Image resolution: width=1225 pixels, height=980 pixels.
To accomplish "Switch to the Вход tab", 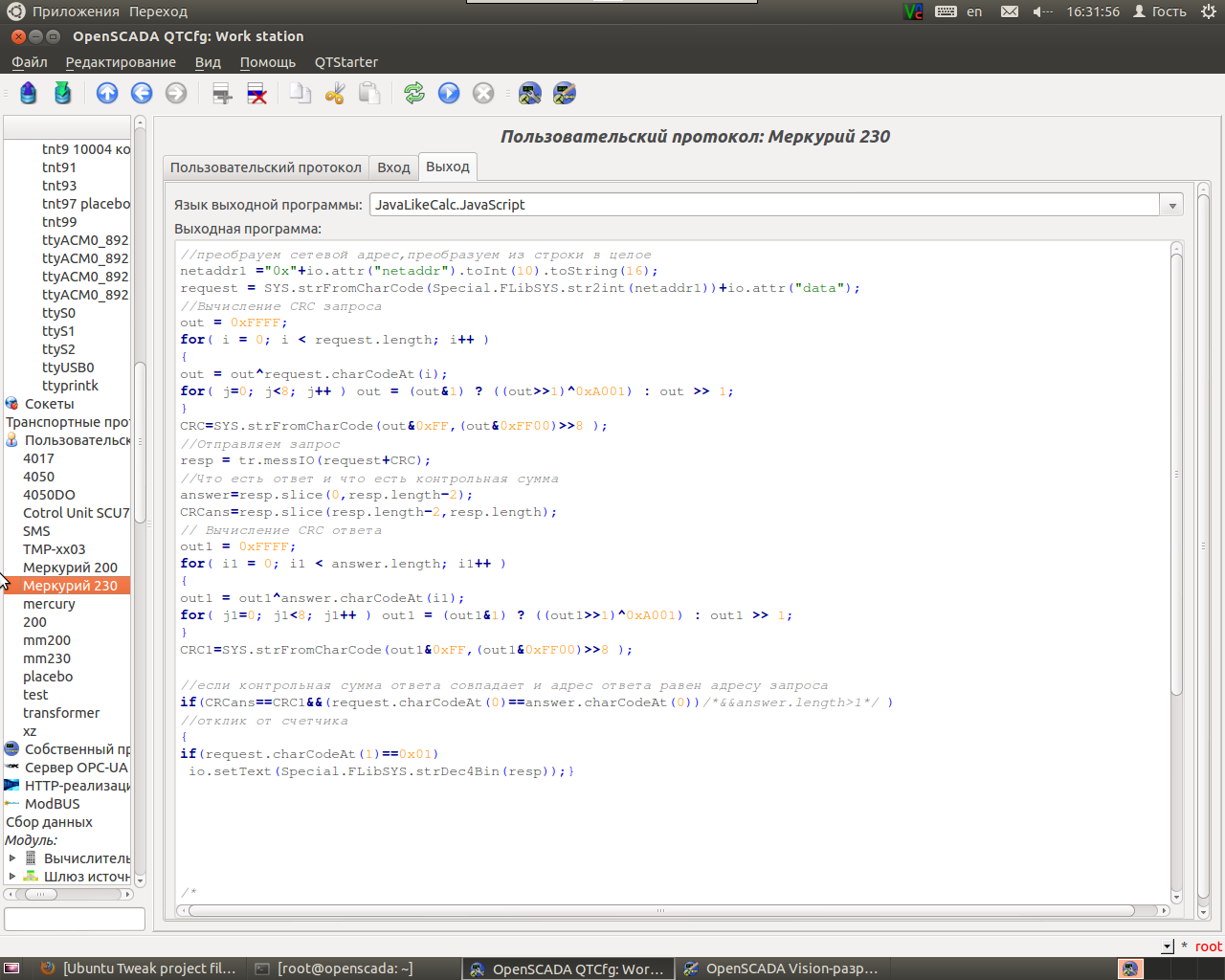I will pyautogui.click(x=393, y=167).
